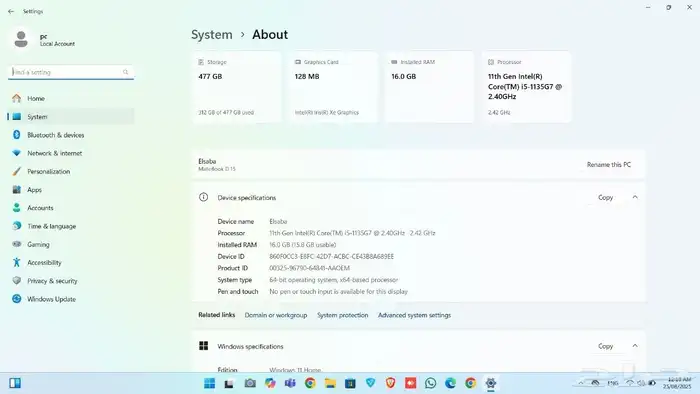This screenshot has width=700, height=394.
Task: Open the Domain or workgroup link
Action: click(x=276, y=315)
